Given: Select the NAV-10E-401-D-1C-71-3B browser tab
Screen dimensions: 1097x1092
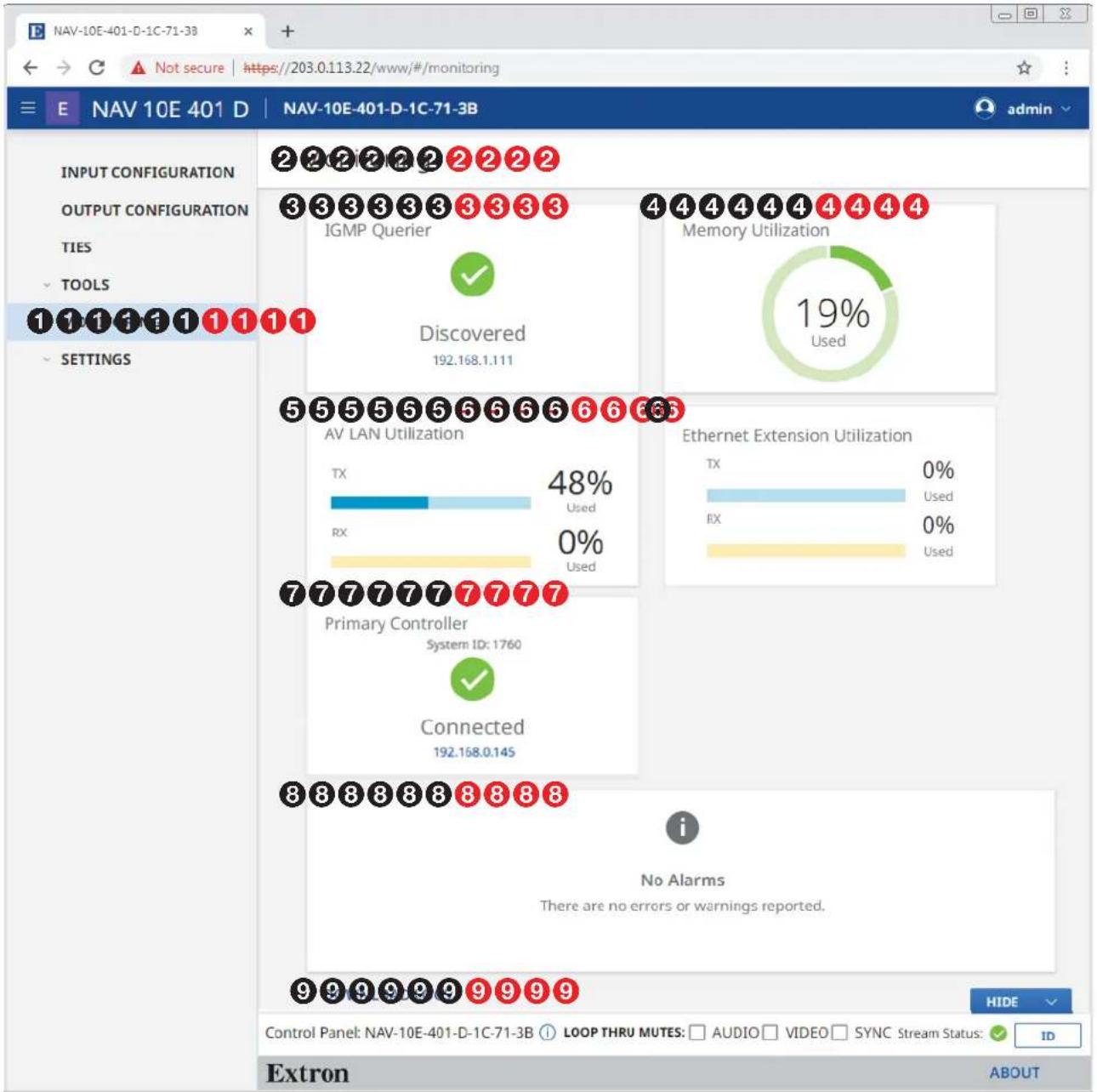Looking at the screenshot, I should pos(141,31).
